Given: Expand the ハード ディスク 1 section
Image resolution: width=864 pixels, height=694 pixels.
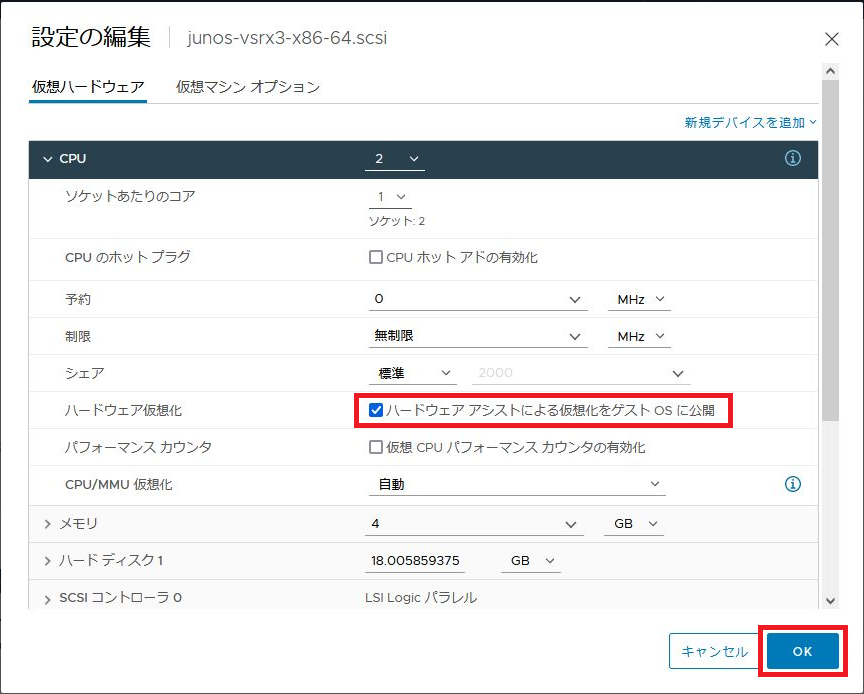Looking at the screenshot, I should [x=47, y=561].
